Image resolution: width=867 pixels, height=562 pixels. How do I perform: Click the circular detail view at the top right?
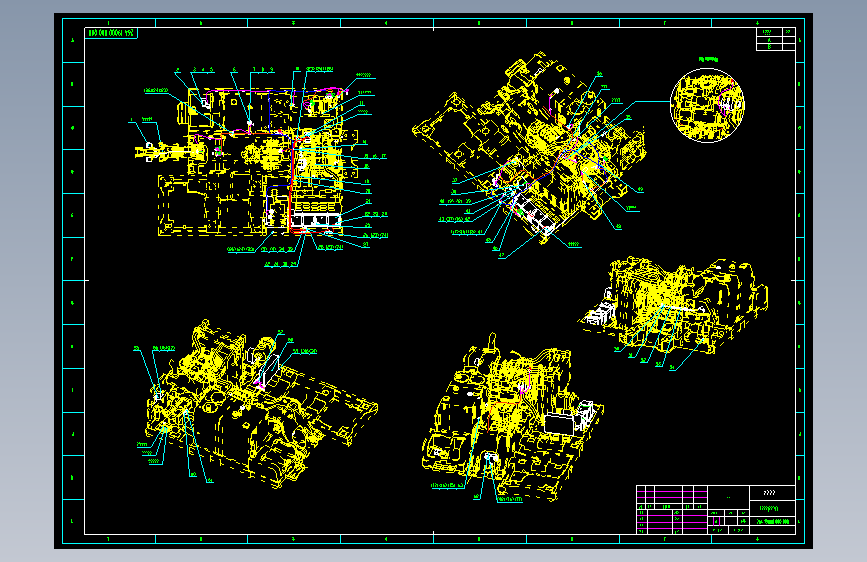click(707, 105)
